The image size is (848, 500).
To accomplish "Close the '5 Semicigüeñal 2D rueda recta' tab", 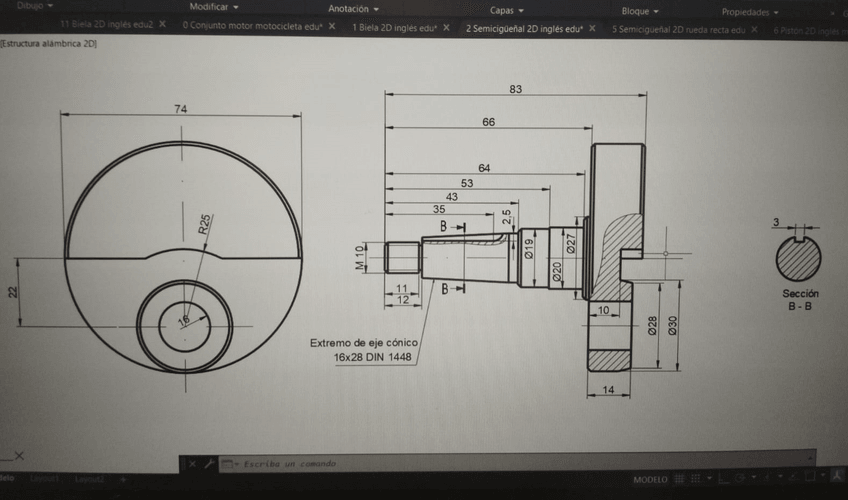I will [x=754, y=30].
